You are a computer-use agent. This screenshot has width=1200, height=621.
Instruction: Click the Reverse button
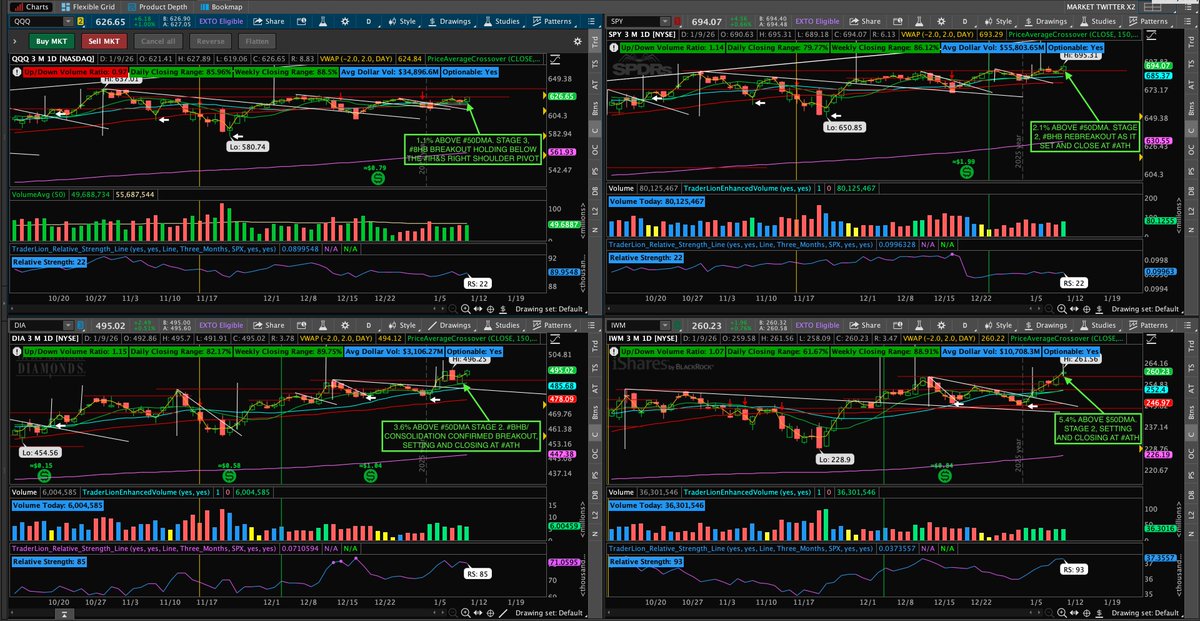(x=210, y=41)
